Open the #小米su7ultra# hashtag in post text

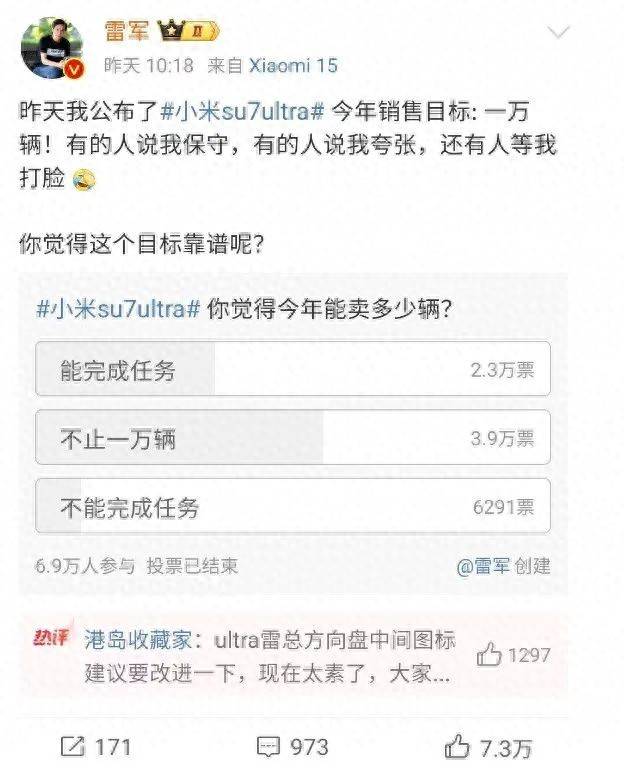pyautogui.click(x=242, y=112)
